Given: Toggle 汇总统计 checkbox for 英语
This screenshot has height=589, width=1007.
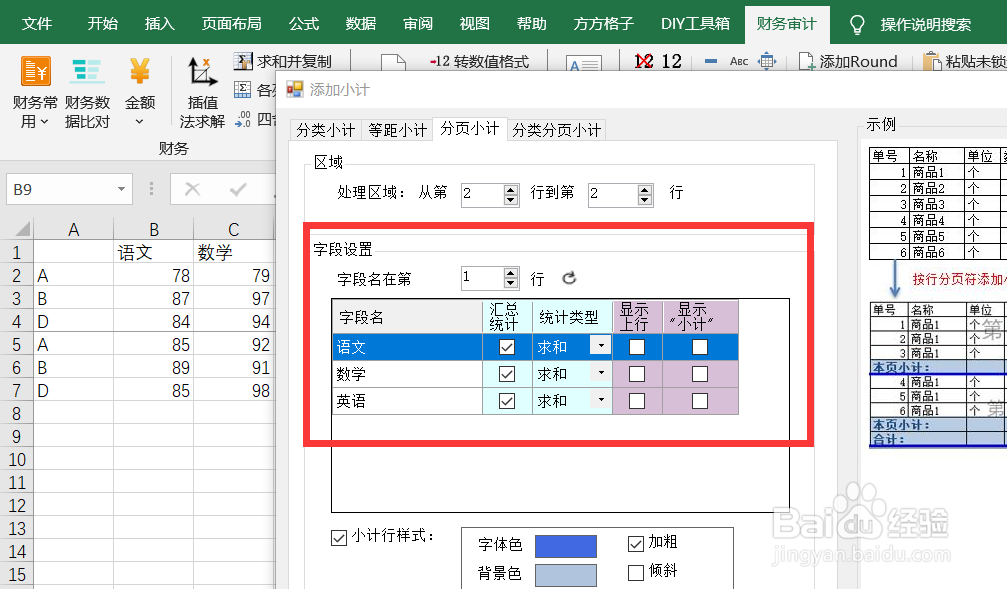Looking at the screenshot, I should point(507,401).
